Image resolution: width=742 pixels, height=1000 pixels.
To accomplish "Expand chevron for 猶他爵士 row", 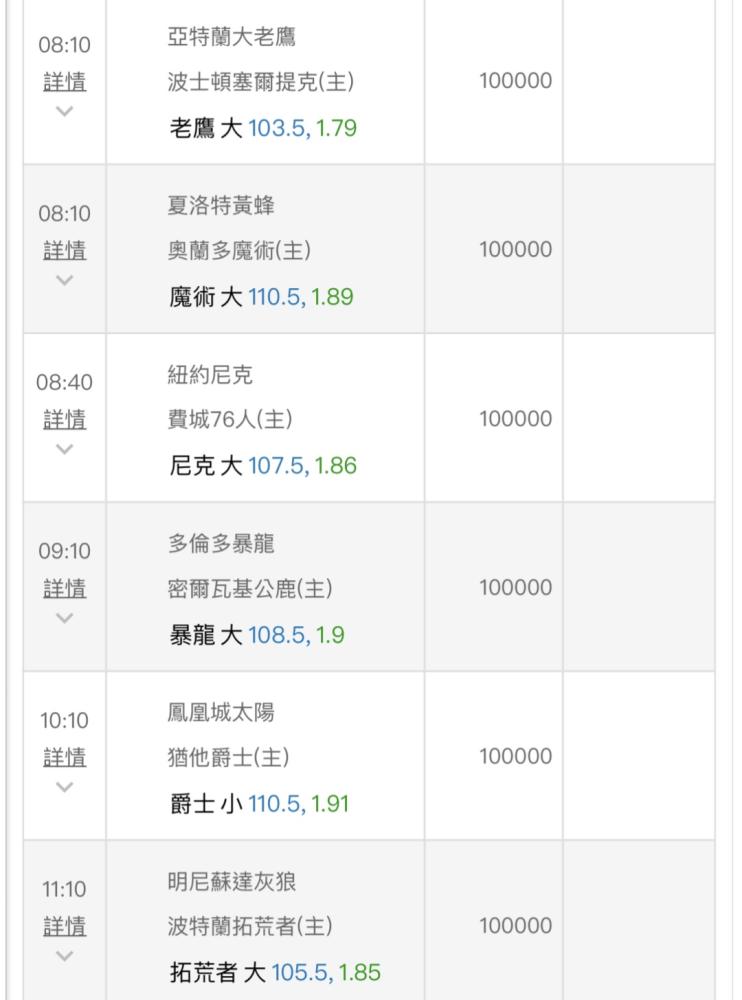I will (64, 788).
